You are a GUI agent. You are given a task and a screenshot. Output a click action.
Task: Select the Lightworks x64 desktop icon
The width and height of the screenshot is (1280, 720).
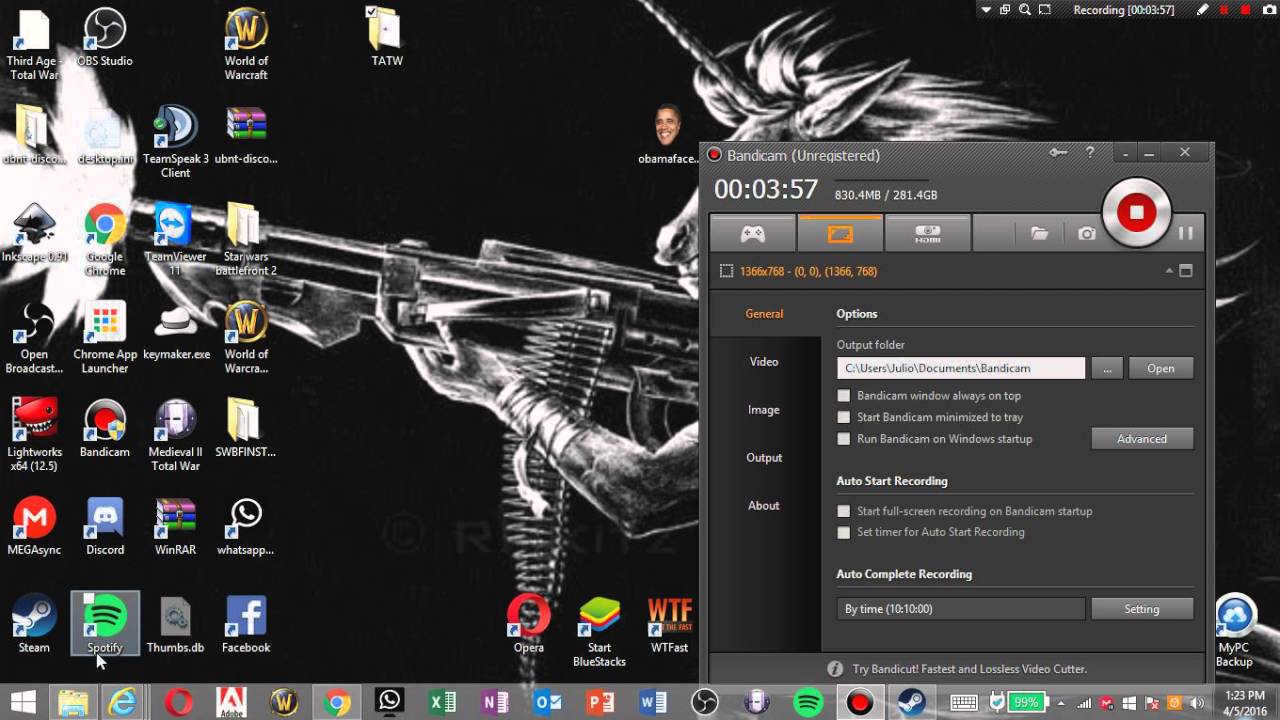point(34,435)
